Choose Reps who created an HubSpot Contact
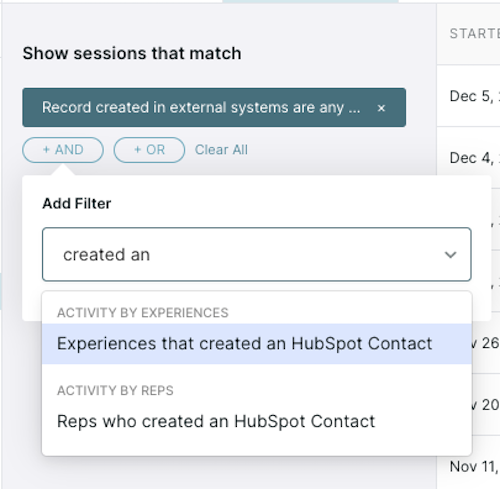500x489 pixels. 257,421
